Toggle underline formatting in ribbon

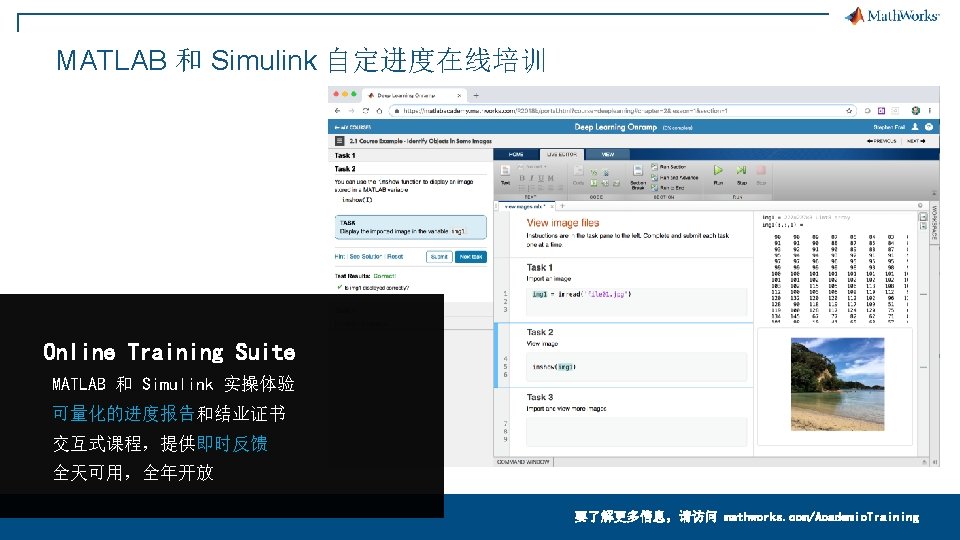[541, 178]
